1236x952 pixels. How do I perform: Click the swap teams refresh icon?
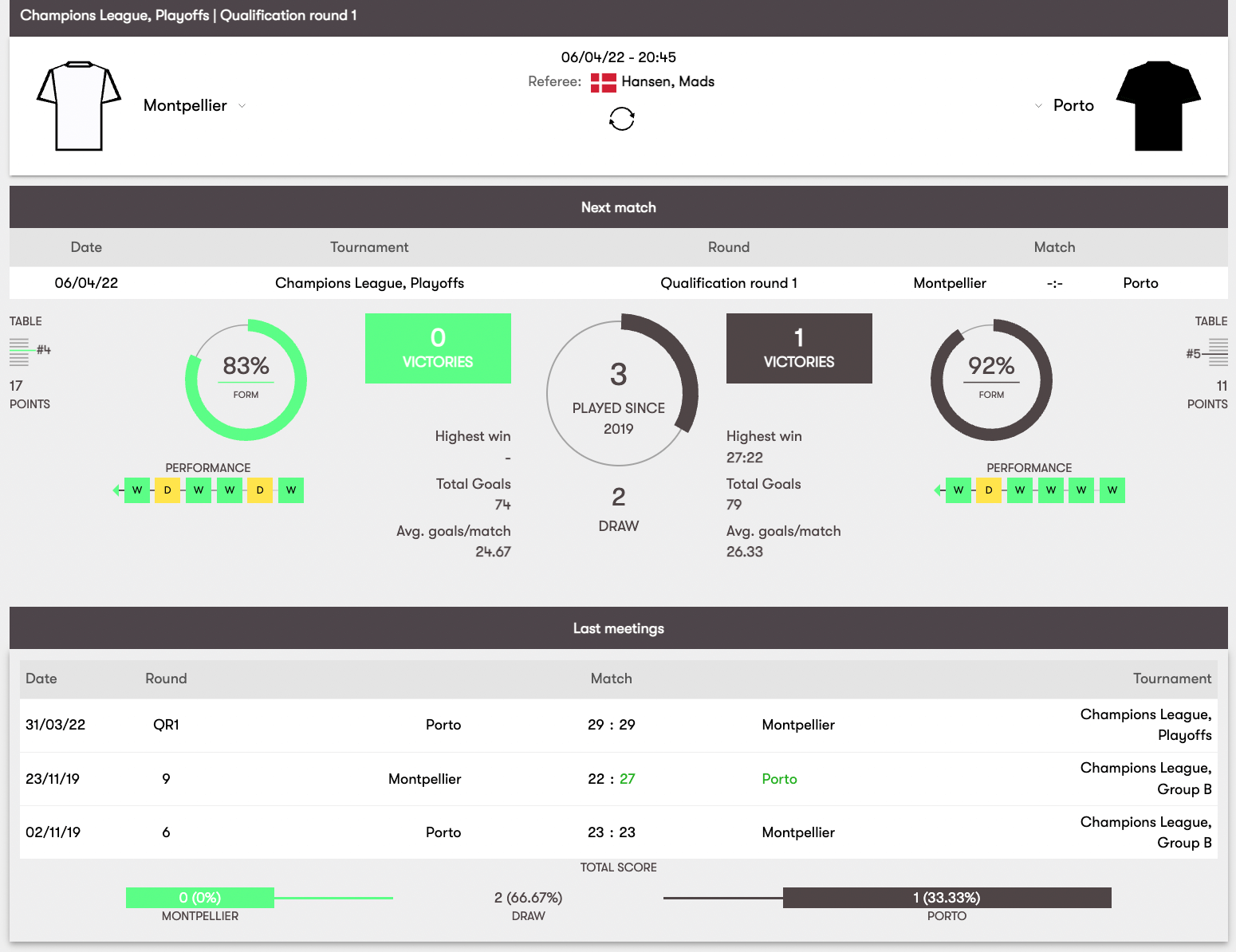click(x=621, y=119)
